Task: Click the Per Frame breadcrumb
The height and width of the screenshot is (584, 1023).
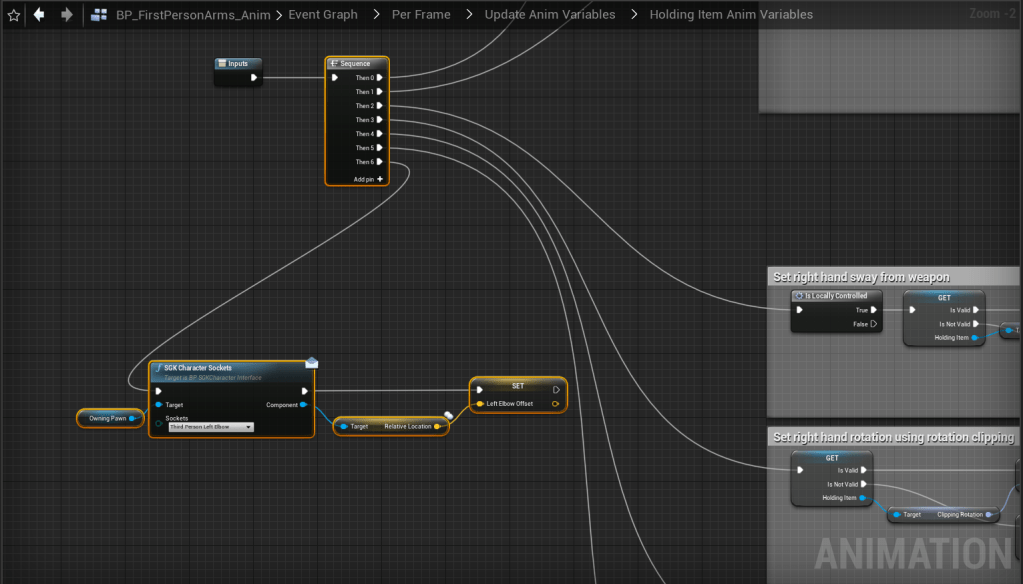Action: click(421, 15)
